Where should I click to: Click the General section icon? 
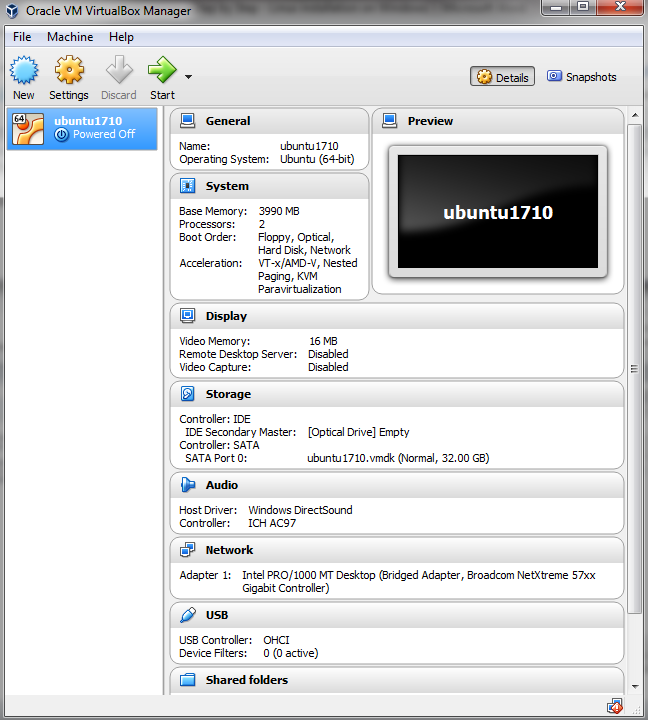click(x=187, y=121)
